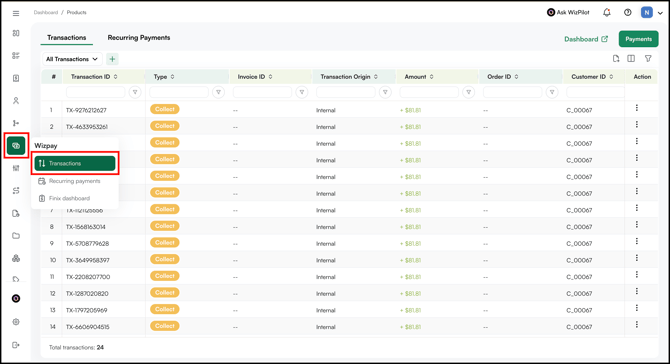Click the Amount filter input field
Viewport: 670px width, 364px height.
tap(429, 92)
